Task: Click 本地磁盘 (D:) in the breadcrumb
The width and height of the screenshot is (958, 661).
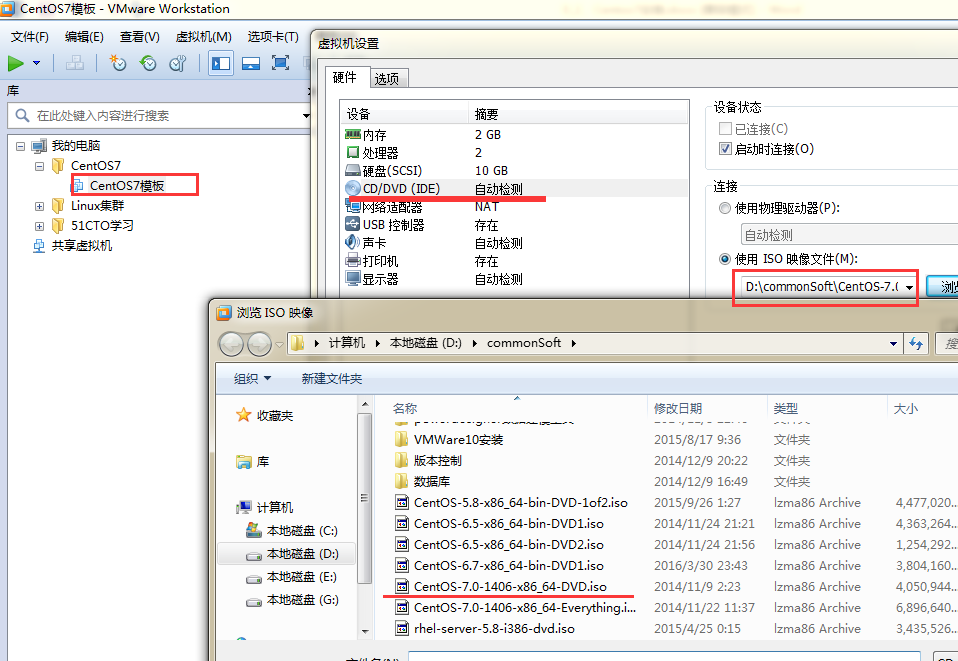Action: click(426, 343)
